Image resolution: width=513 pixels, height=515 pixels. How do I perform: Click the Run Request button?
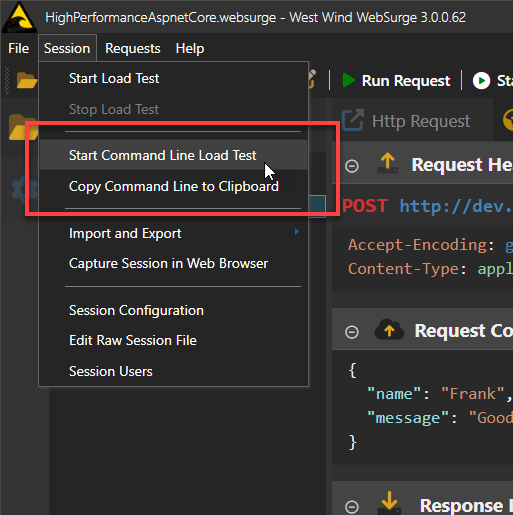(396, 81)
